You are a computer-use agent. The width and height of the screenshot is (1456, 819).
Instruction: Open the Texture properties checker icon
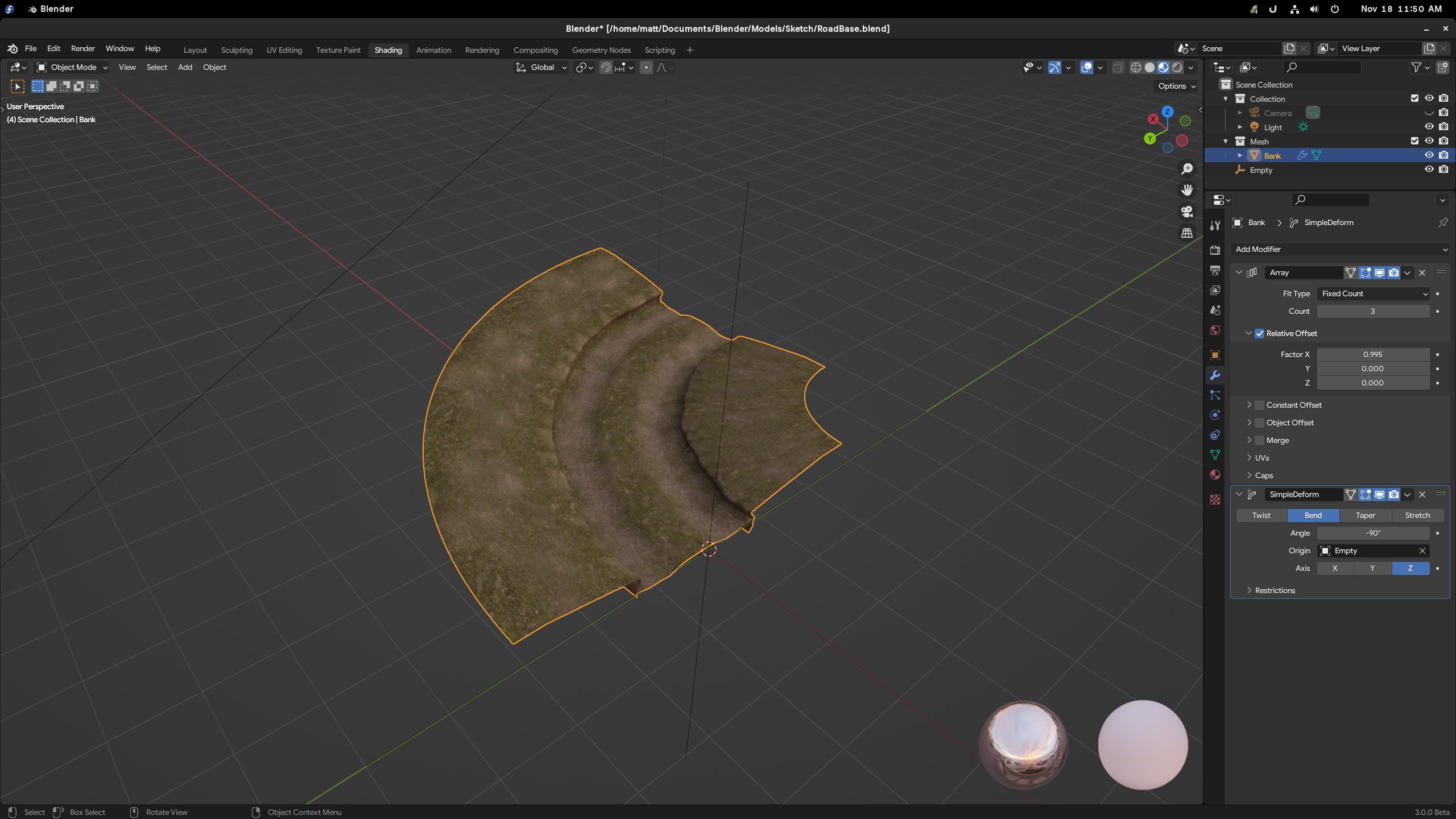coord(1215,499)
